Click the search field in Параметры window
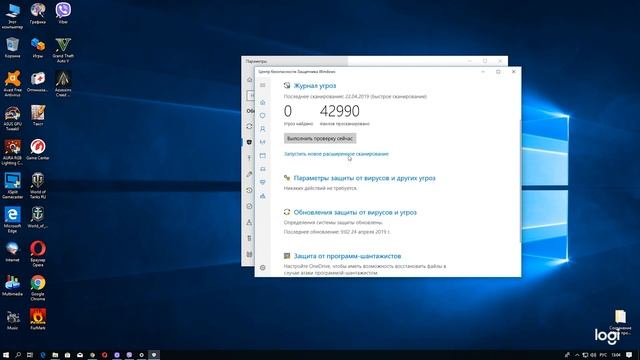This screenshot has height=360, width=640. (x=251, y=96)
